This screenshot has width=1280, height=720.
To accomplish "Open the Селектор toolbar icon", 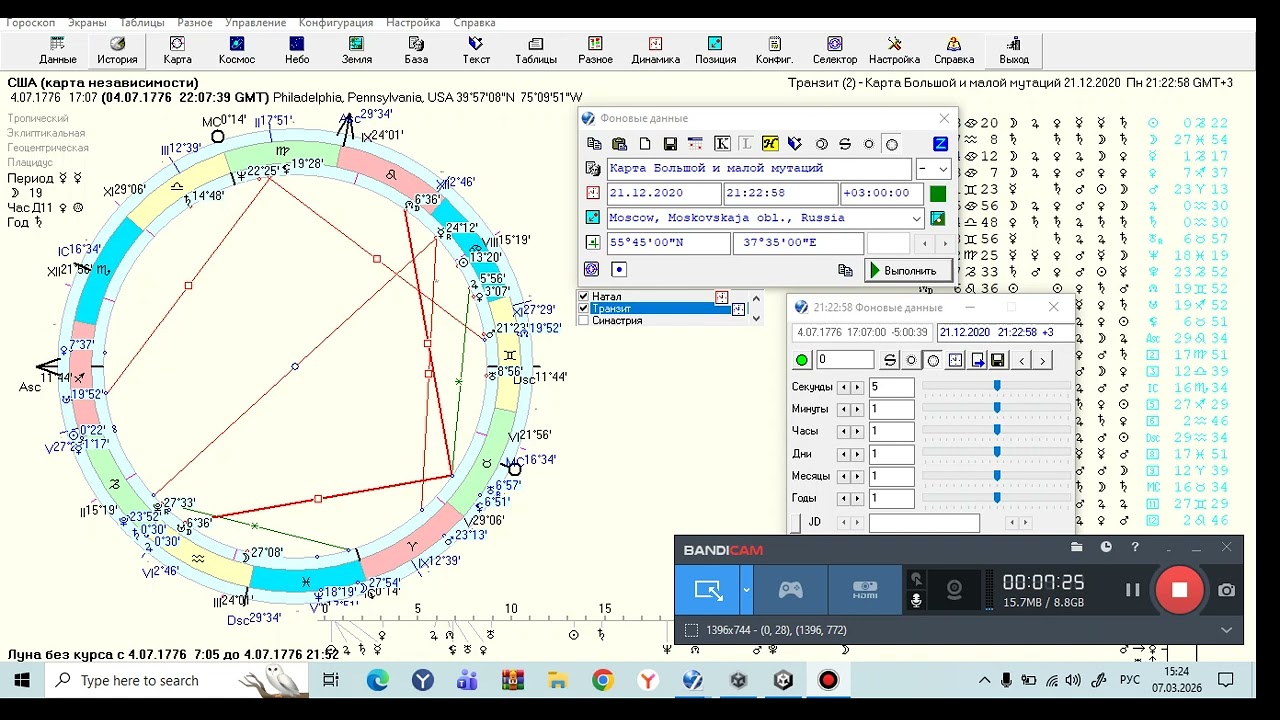I will pyautogui.click(x=835, y=50).
